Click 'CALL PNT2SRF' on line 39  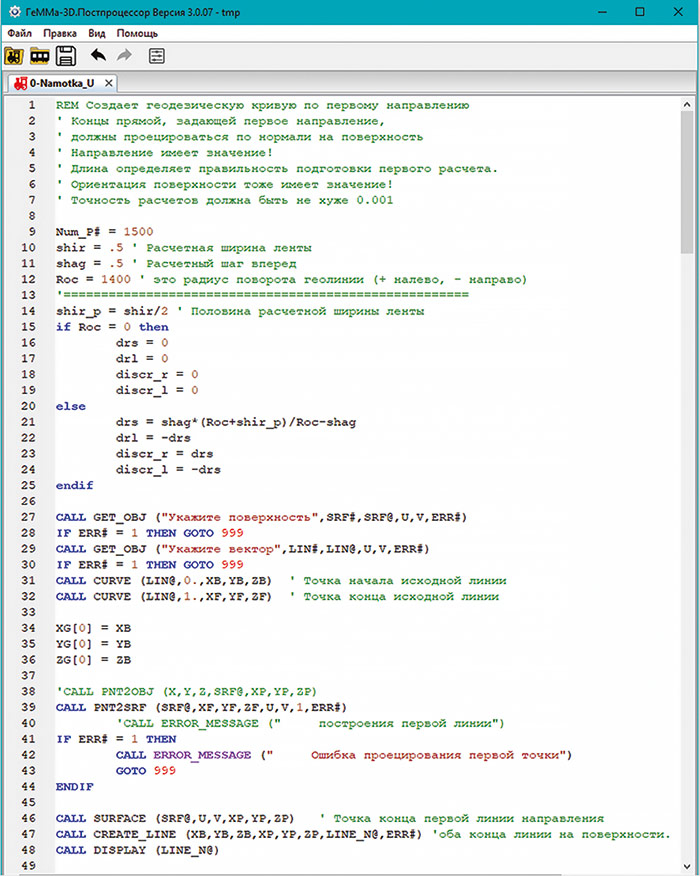click(101, 707)
